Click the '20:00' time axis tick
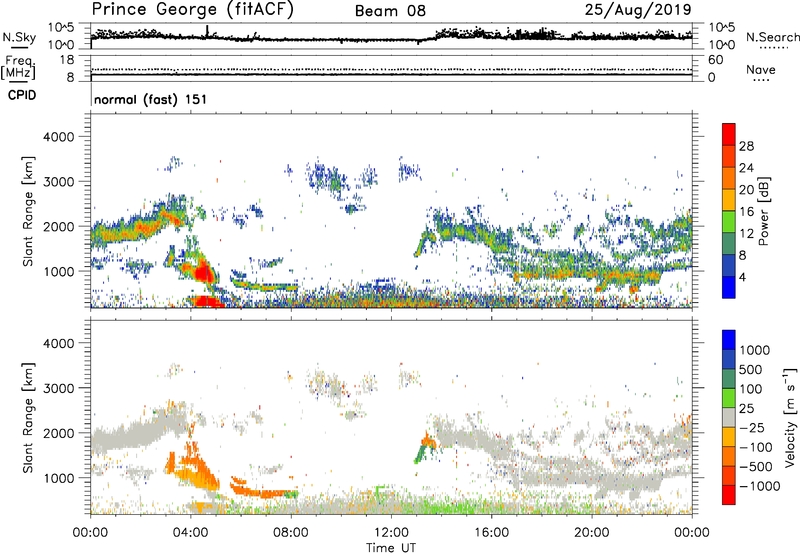The height and width of the screenshot is (554, 800). pos(592,533)
